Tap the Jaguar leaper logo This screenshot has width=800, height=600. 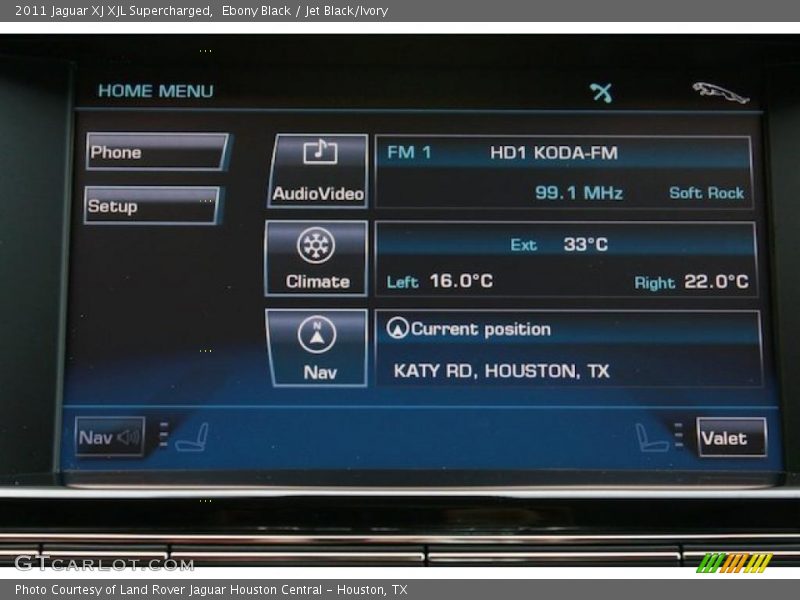(720, 93)
